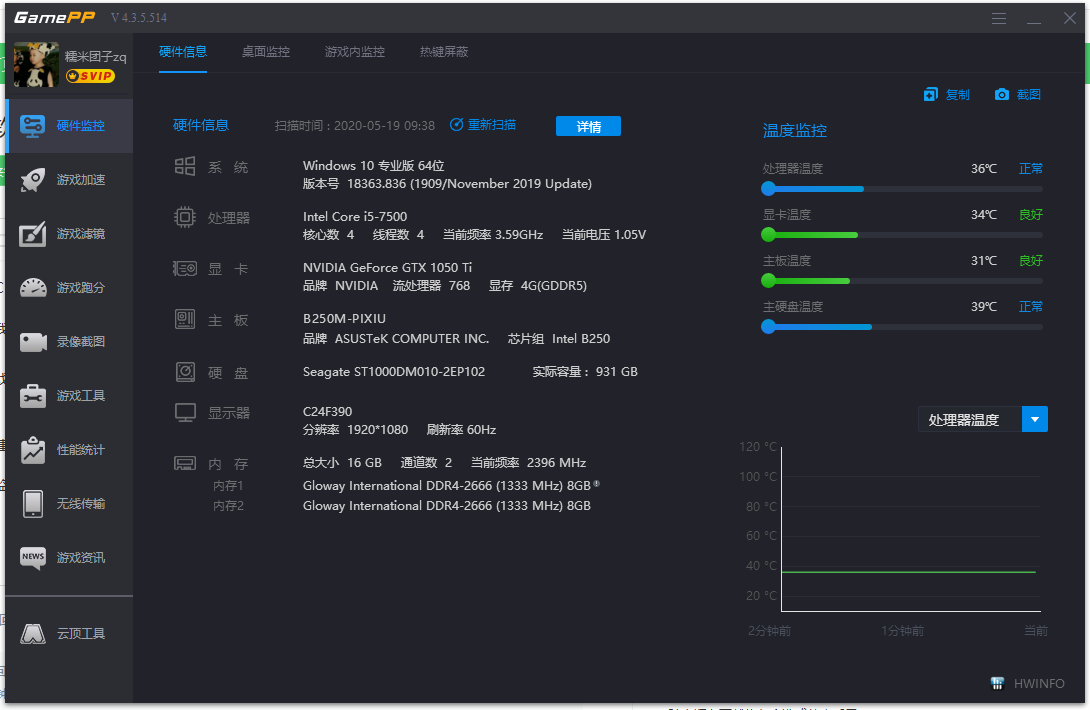1090x710 pixels.
Task: Click the 复制 copy icon
Action: pos(929,94)
